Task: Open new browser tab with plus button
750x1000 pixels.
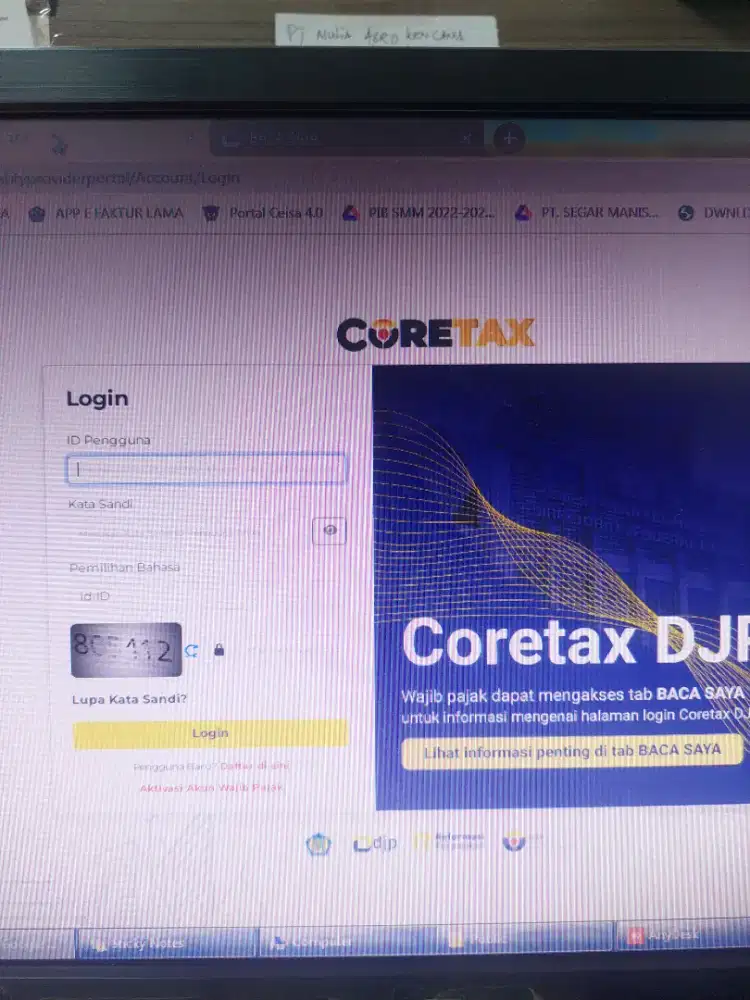Action: (508, 139)
